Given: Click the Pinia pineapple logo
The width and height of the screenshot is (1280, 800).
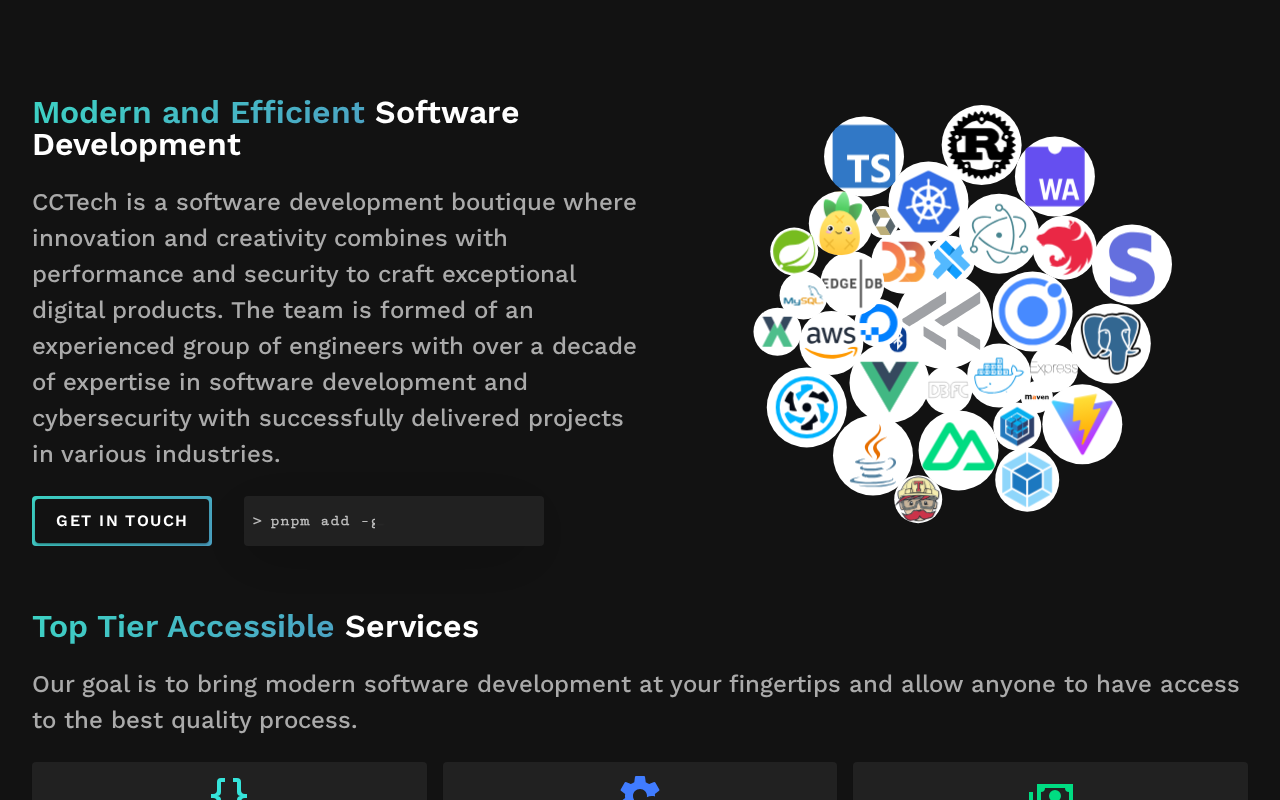Looking at the screenshot, I should 840,223.
